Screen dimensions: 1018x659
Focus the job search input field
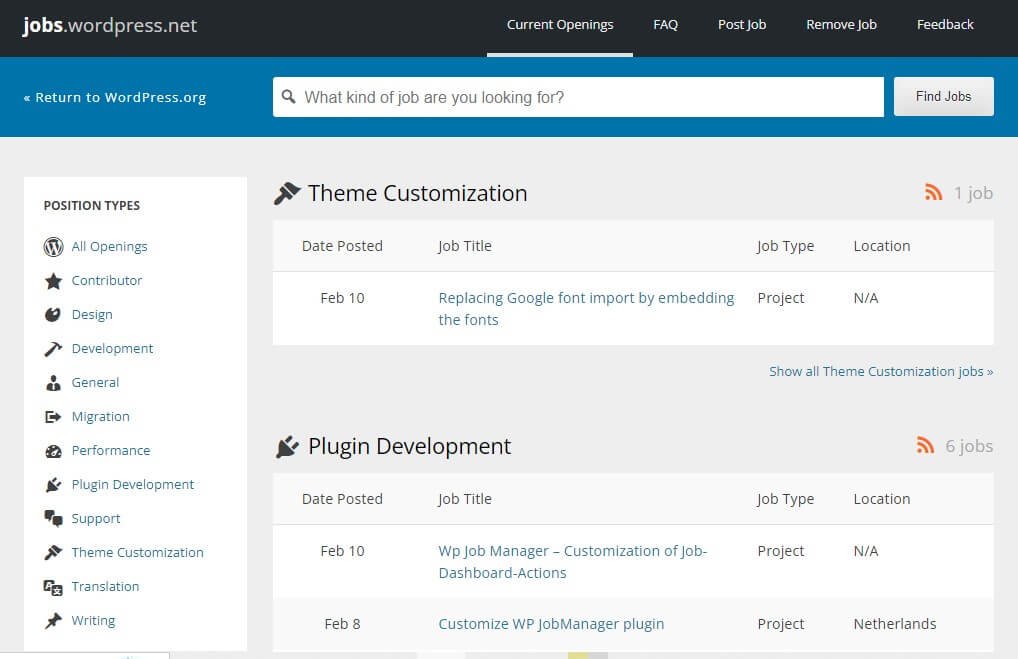[578, 97]
